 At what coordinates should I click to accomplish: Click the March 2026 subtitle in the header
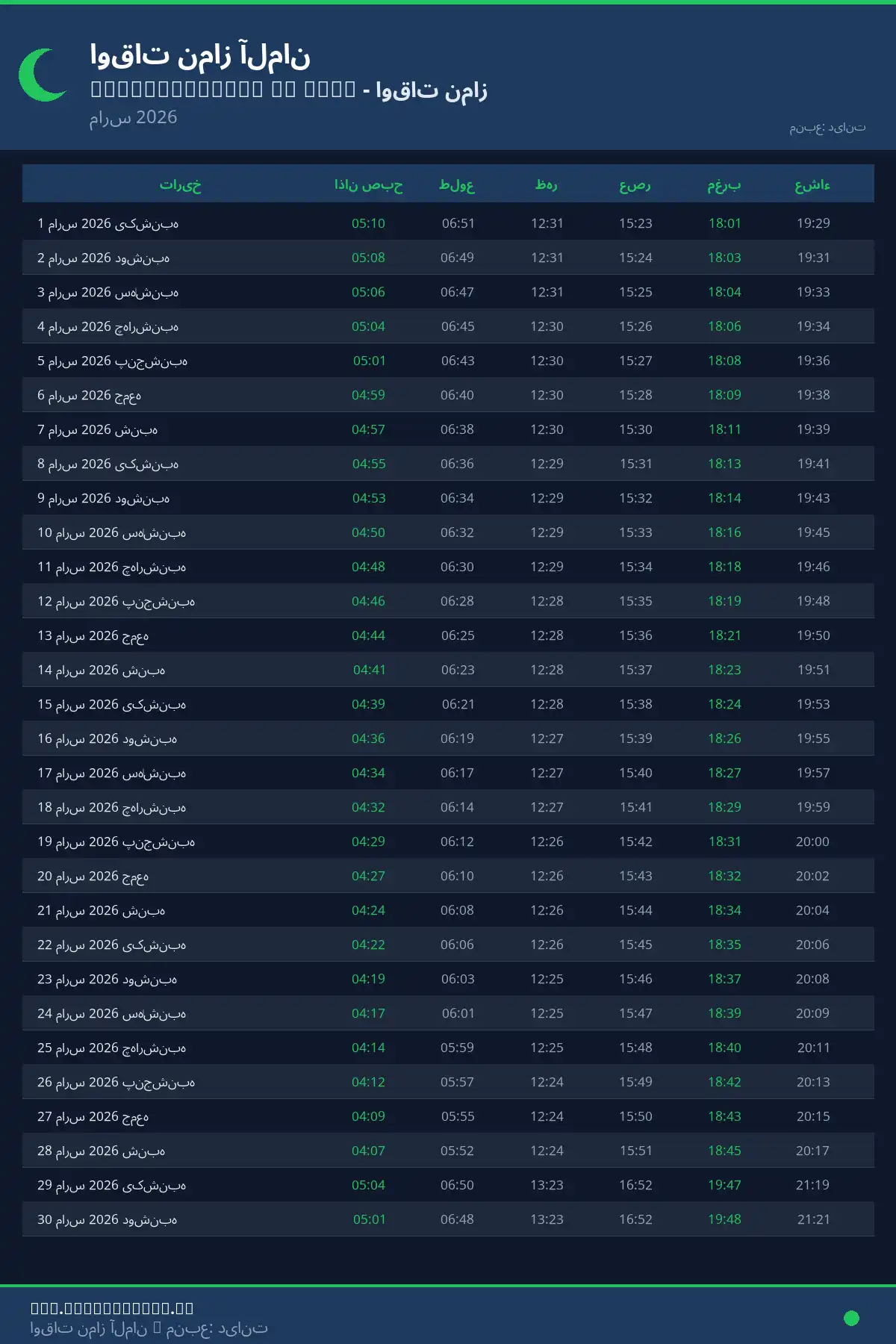[134, 117]
